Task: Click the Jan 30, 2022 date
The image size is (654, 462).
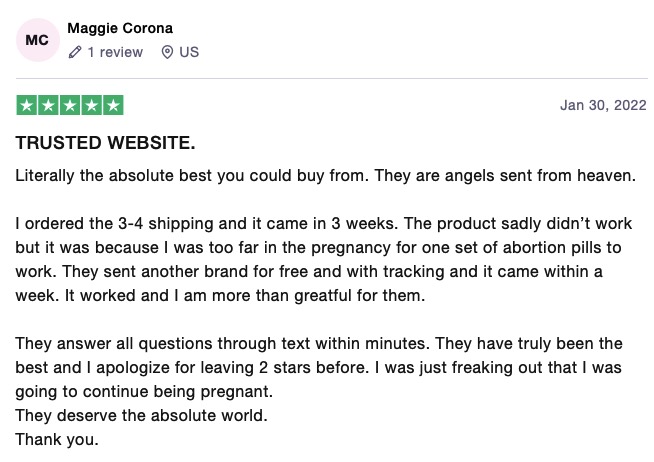Action: click(x=603, y=105)
